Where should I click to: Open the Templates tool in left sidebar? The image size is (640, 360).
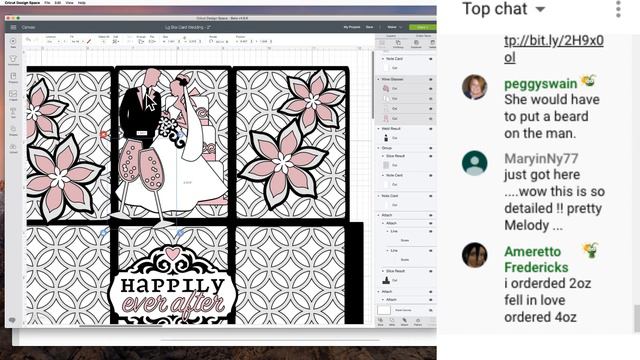point(13,60)
